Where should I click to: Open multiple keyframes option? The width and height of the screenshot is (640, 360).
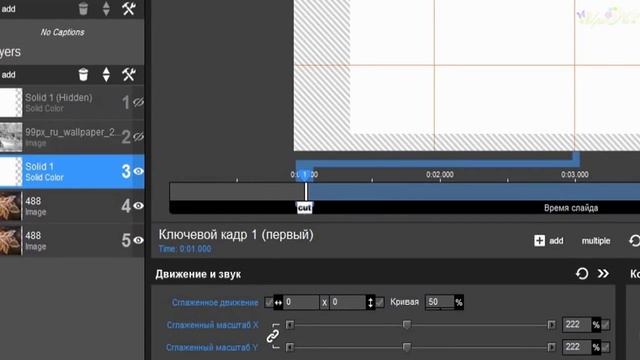pos(596,241)
